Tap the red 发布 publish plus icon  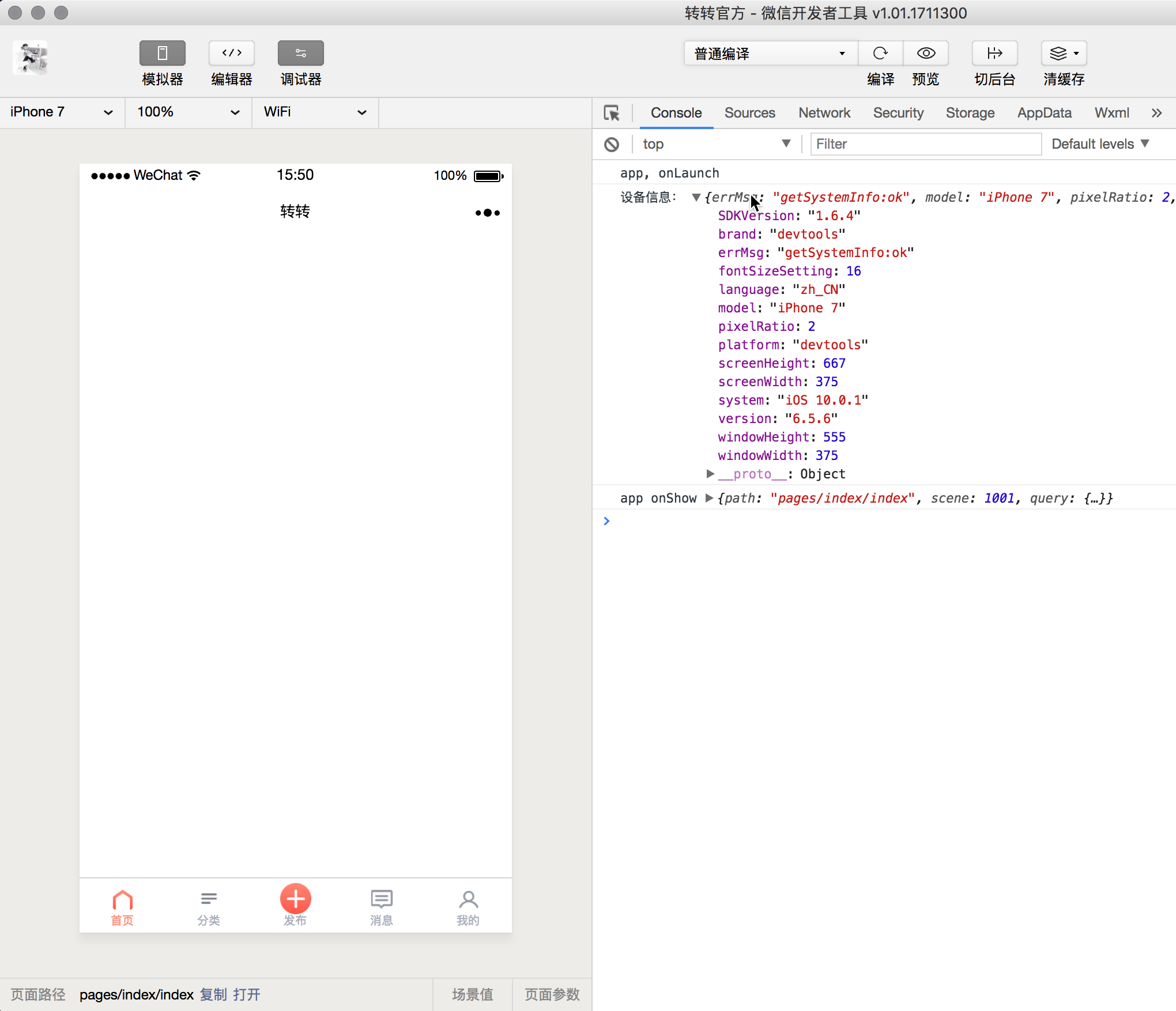(295, 899)
